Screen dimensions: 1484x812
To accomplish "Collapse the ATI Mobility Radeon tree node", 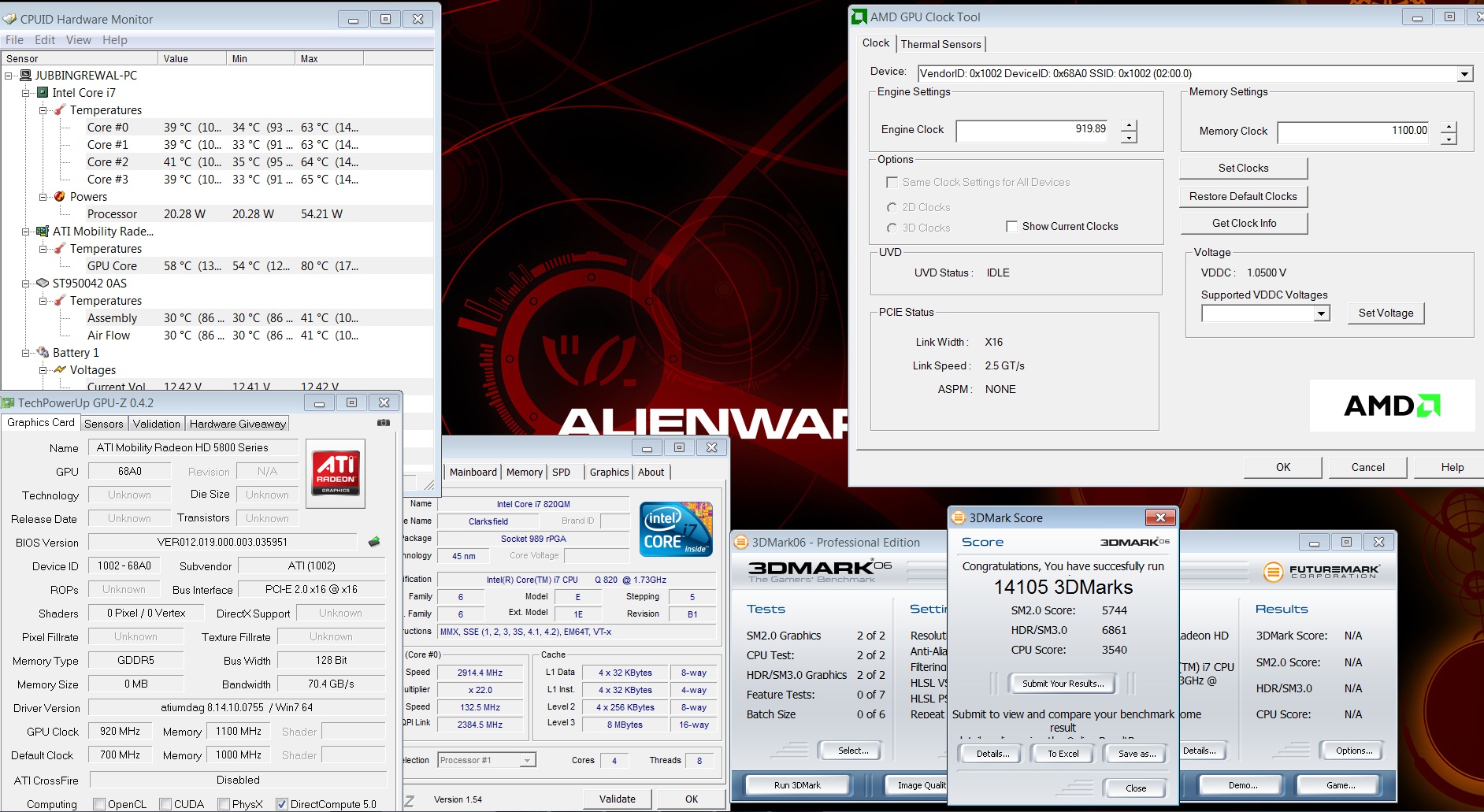I will tap(26, 232).
